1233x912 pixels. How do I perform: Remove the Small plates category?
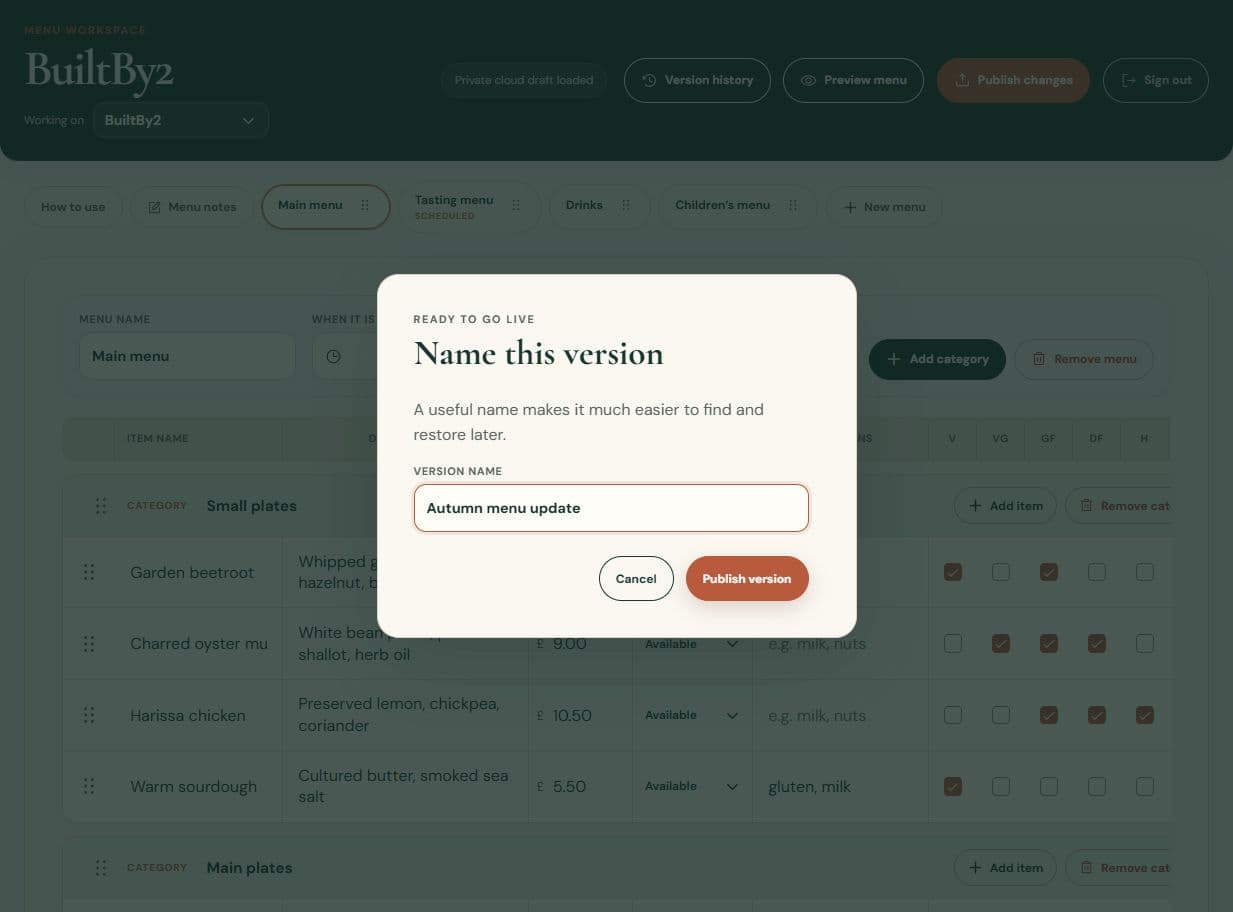[1118, 506]
